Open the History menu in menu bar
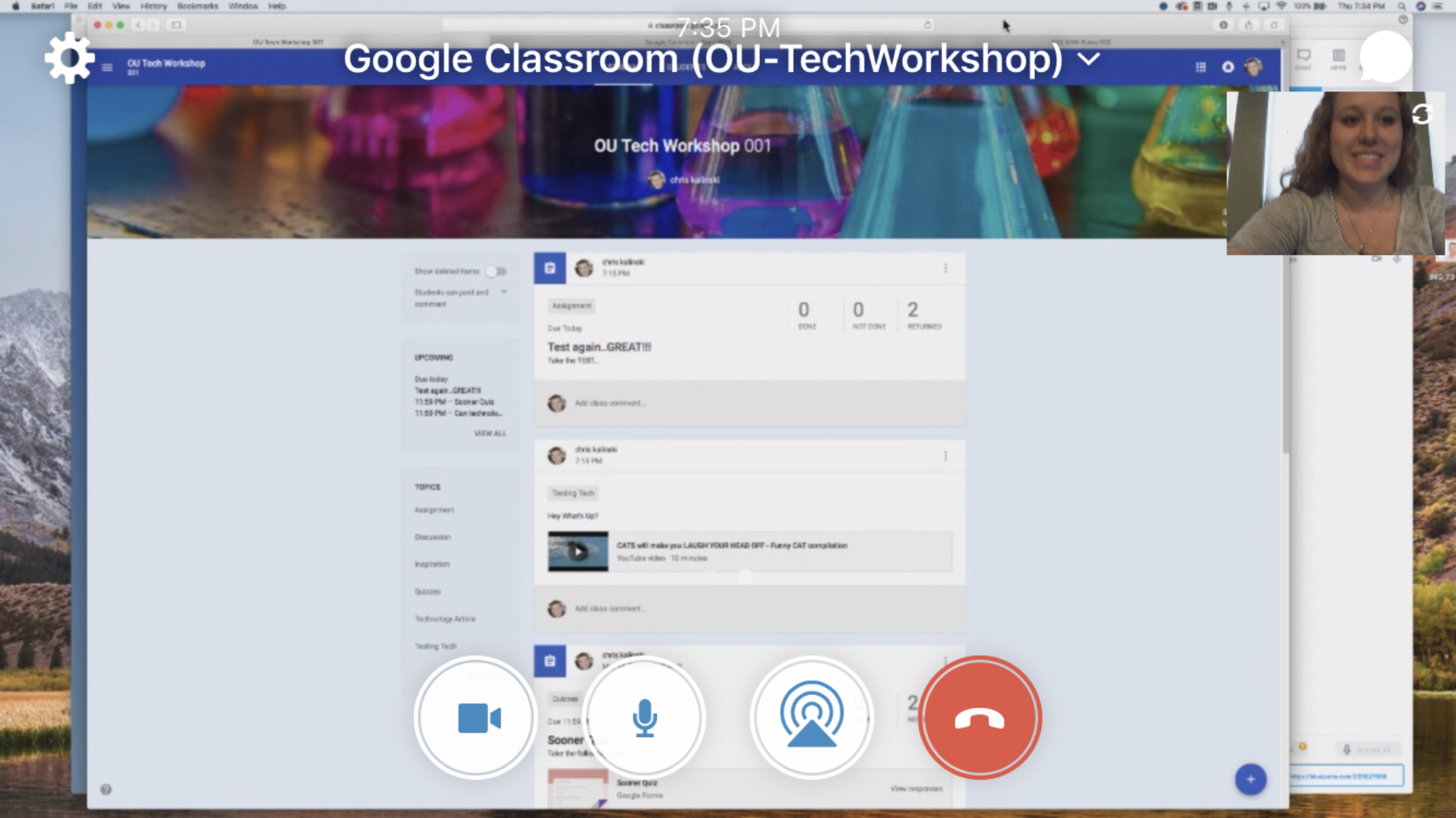The image size is (1456, 818). coord(153,6)
